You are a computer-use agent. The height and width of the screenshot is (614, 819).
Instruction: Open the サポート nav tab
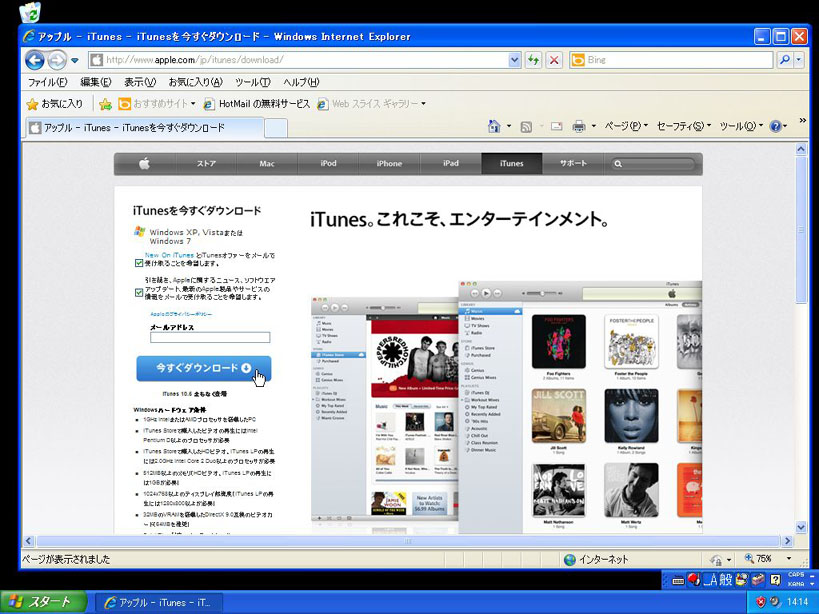click(573, 163)
